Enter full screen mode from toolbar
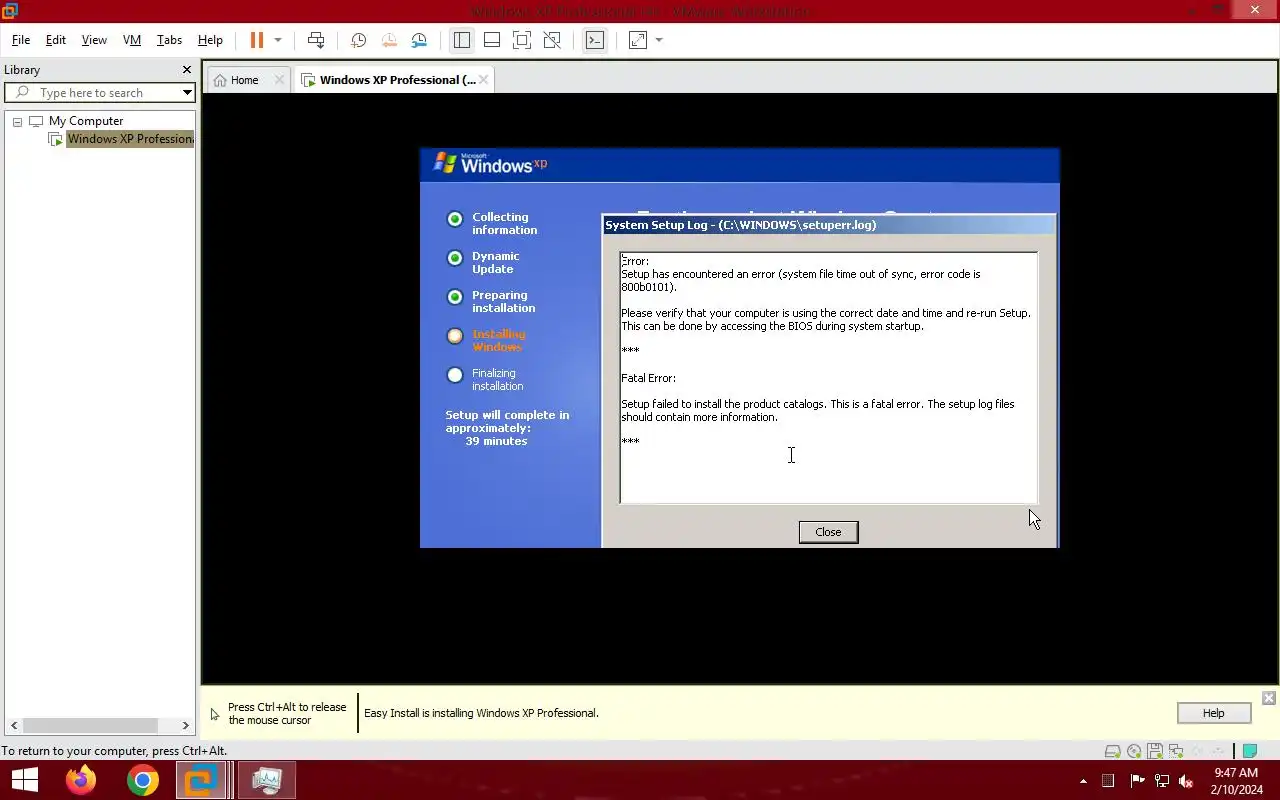This screenshot has height=800, width=1280. 522,40
